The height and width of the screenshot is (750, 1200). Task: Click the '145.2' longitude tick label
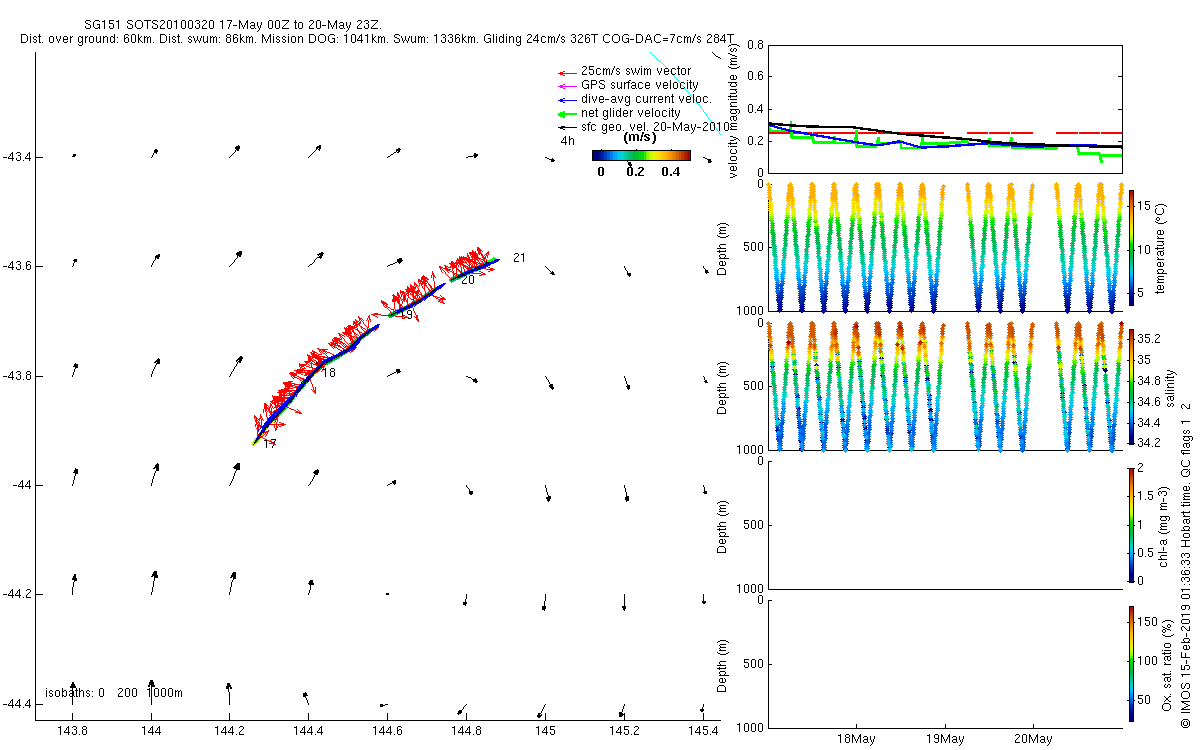pos(624,732)
